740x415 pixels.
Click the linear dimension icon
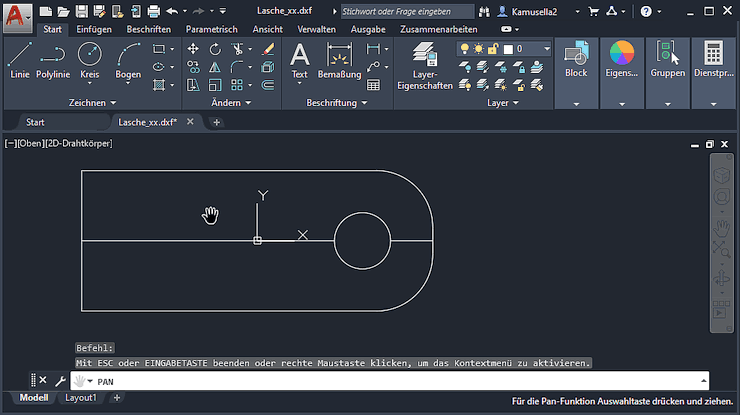point(373,49)
